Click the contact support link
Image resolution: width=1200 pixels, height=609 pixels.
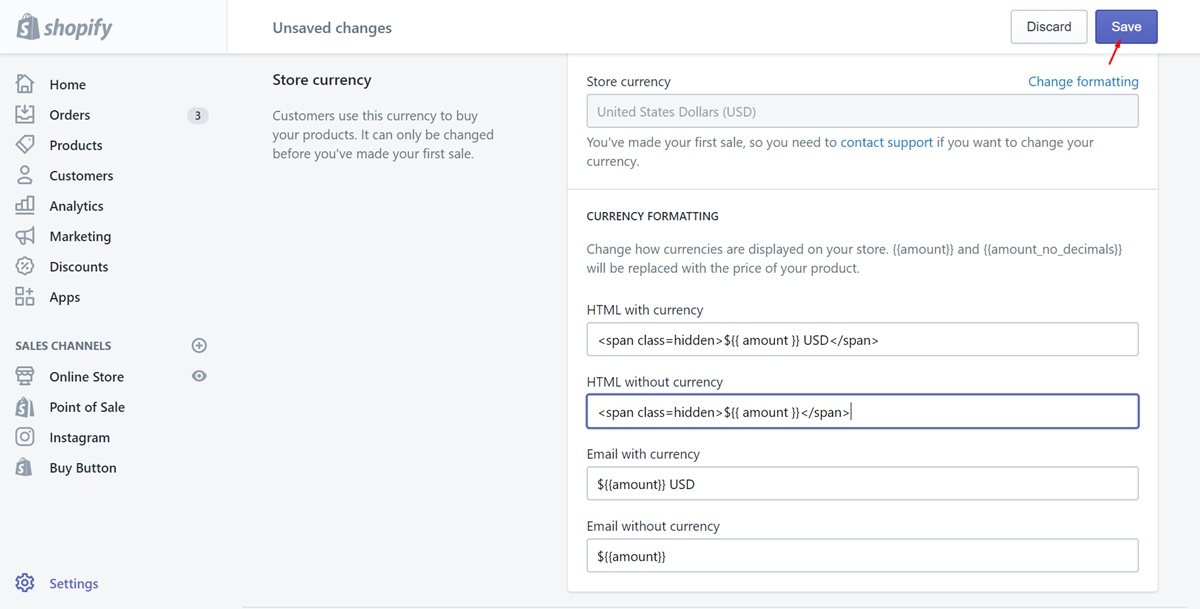(887, 142)
